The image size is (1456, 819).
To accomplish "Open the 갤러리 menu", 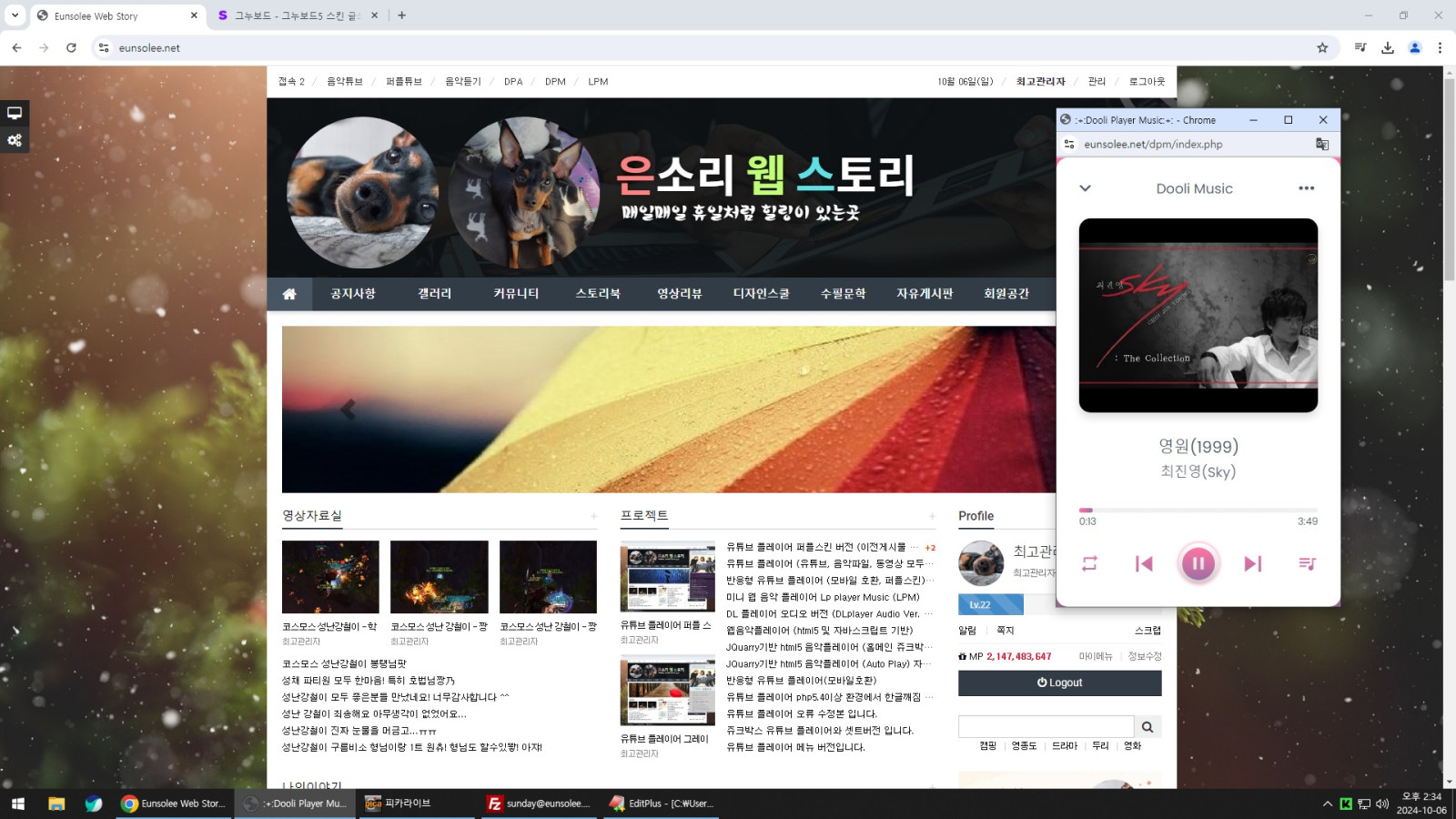I will [434, 294].
